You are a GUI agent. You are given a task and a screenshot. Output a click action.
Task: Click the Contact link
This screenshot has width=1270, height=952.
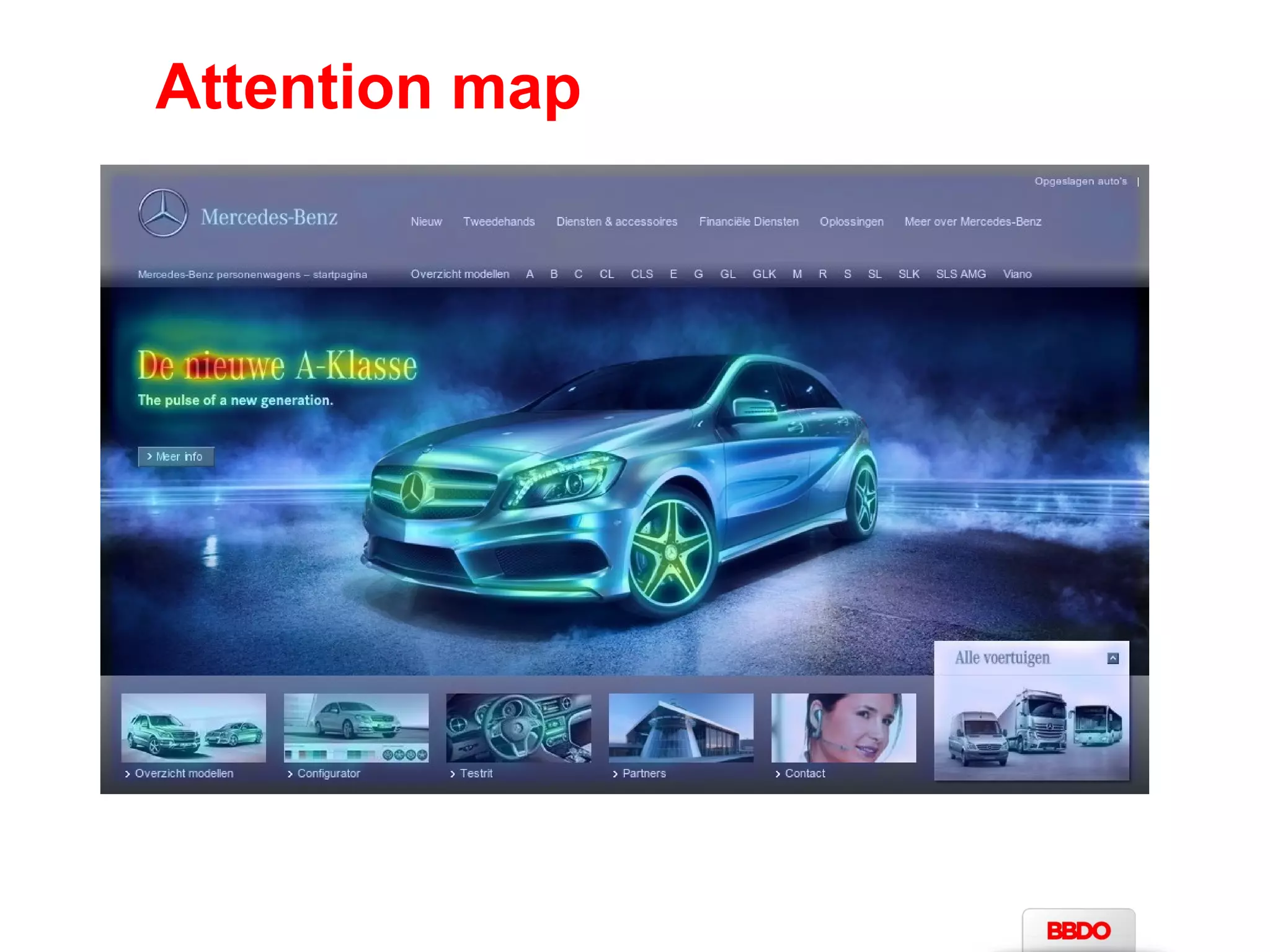(804, 773)
